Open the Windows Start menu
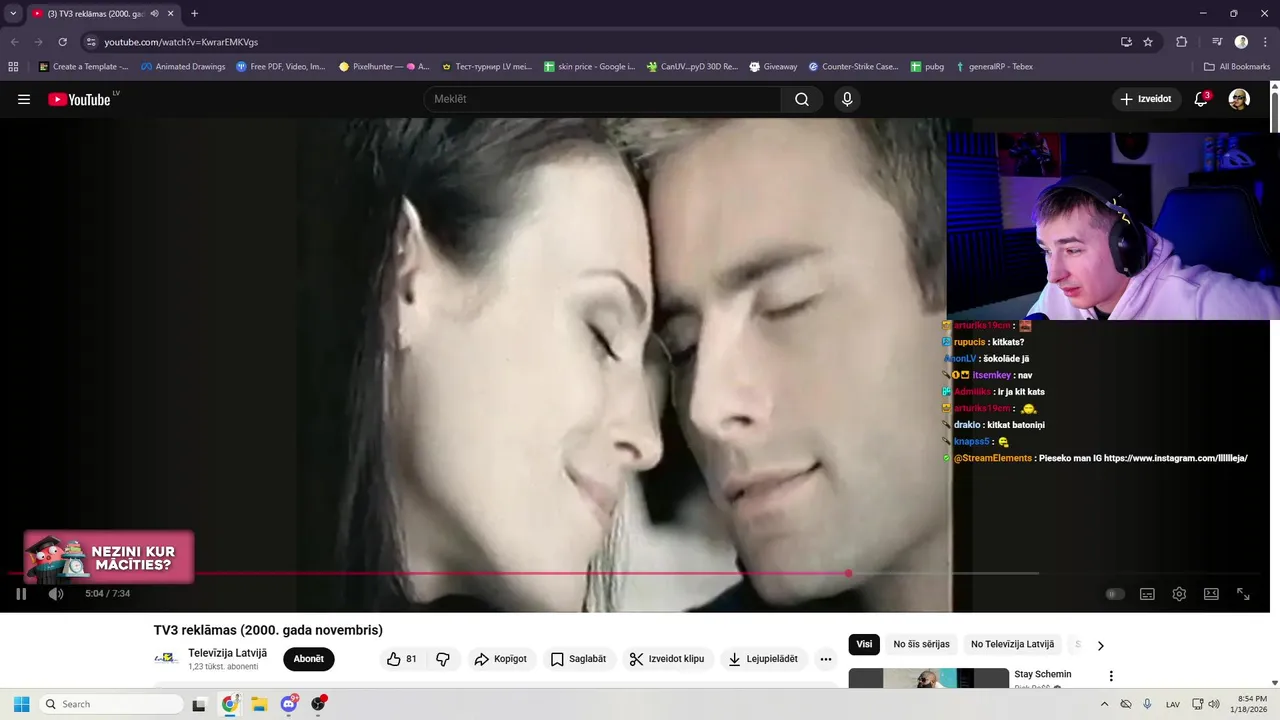Image resolution: width=1280 pixels, height=720 pixels. (x=21, y=704)
